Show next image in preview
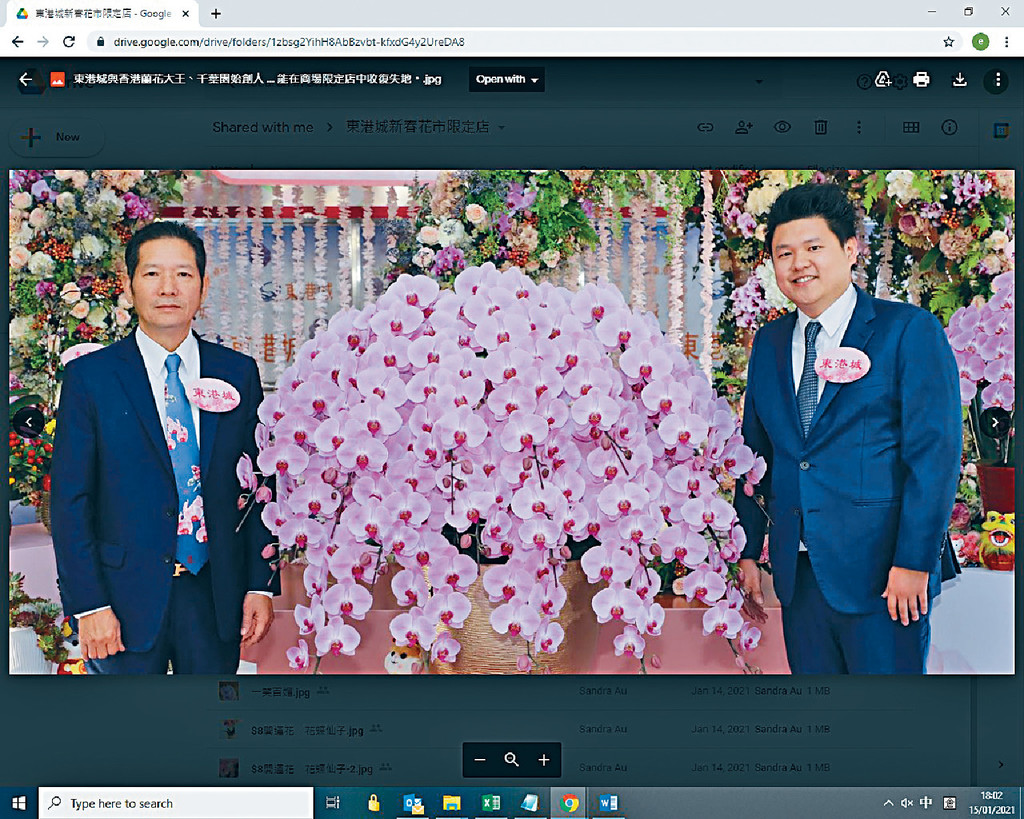 [x=995, y=423]
